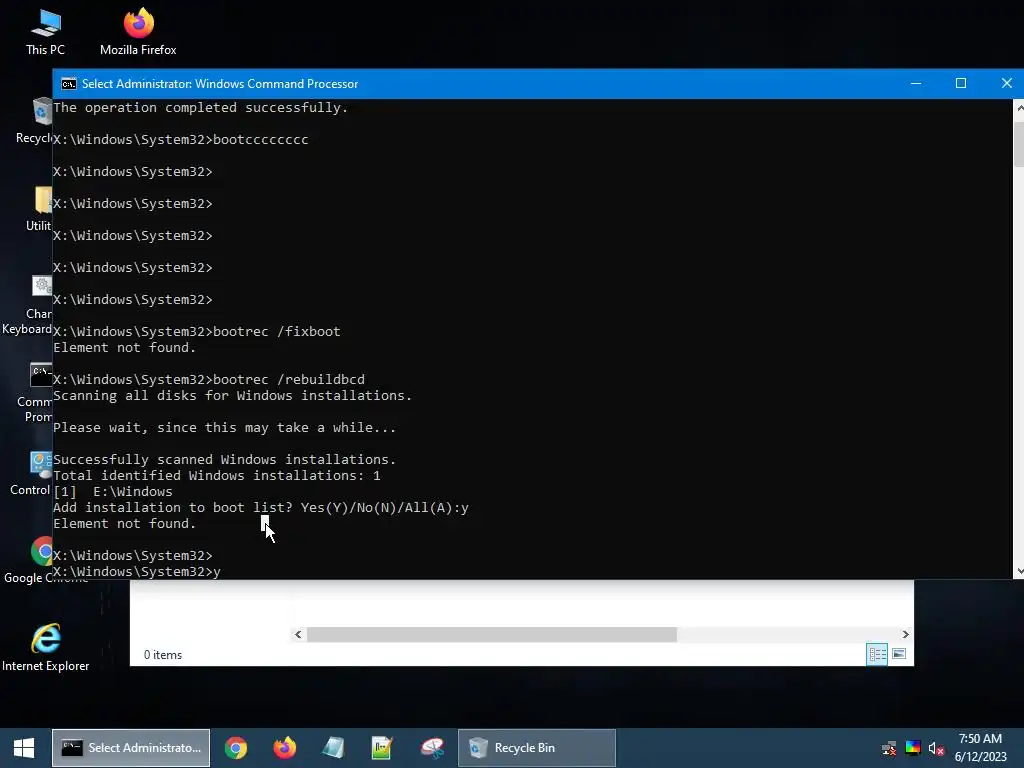Click Recycle Bin scroll right arrow
1024x768 pixels.
(x=905, y=634)
